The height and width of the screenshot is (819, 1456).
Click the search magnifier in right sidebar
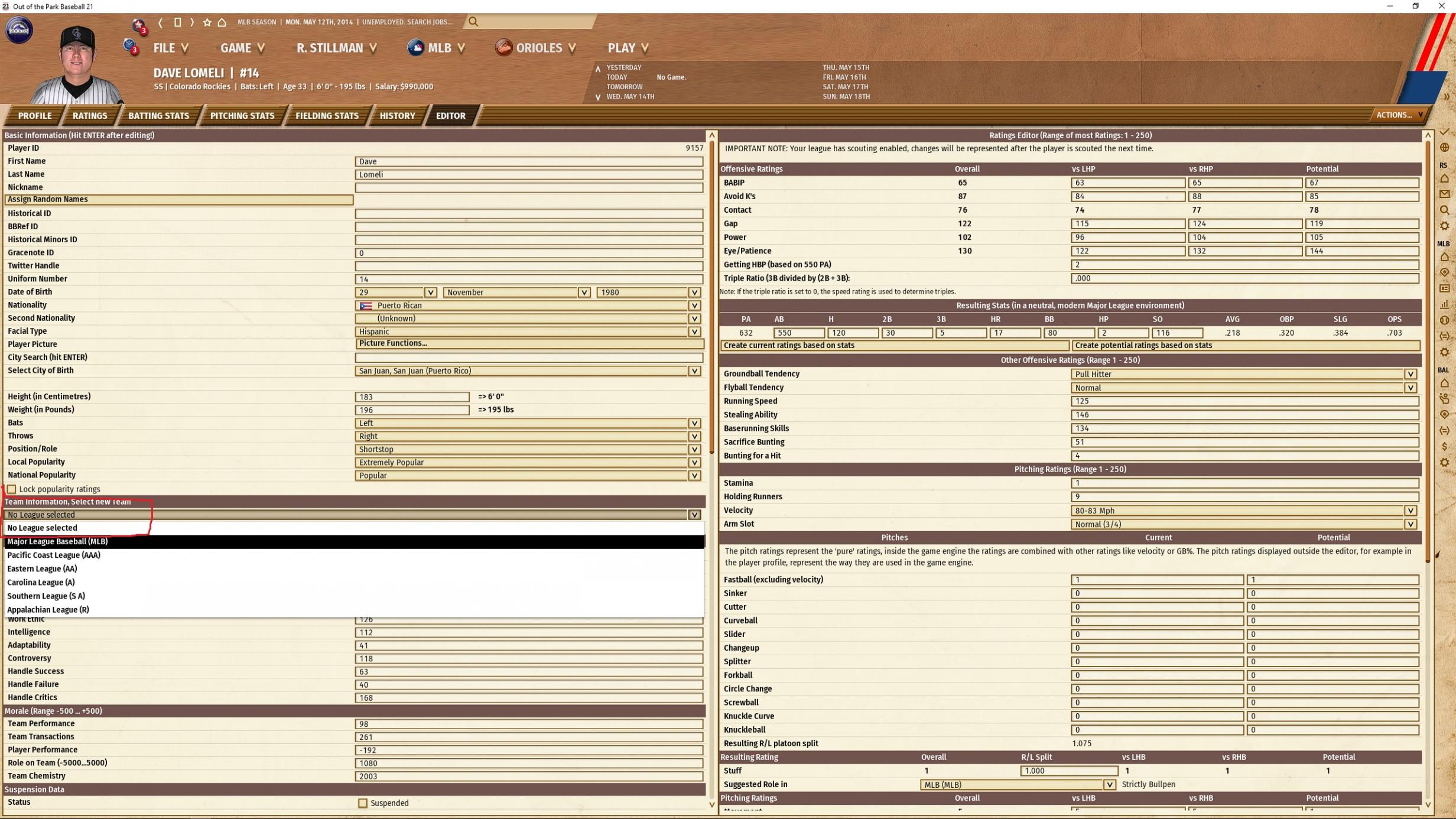coord(1444,210)
